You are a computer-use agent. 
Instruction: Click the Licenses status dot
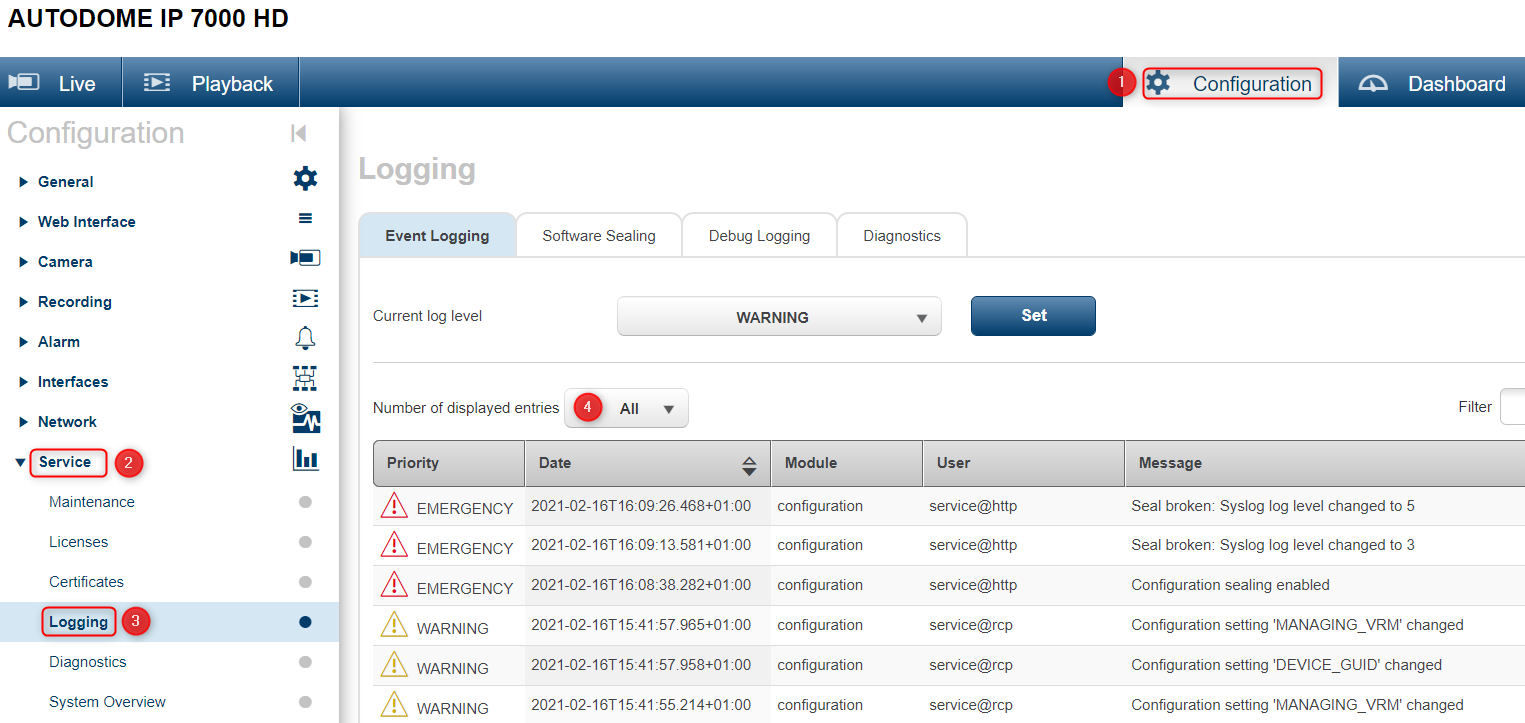click(x=305, y=542)
